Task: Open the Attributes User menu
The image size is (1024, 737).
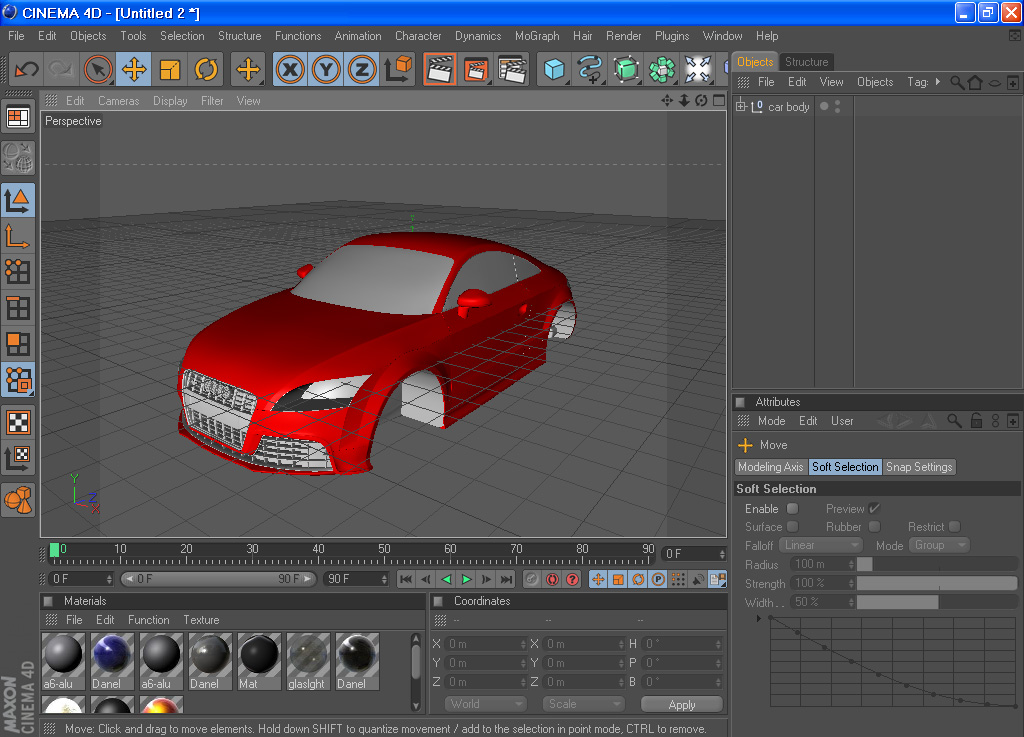Action: point(842,421)
